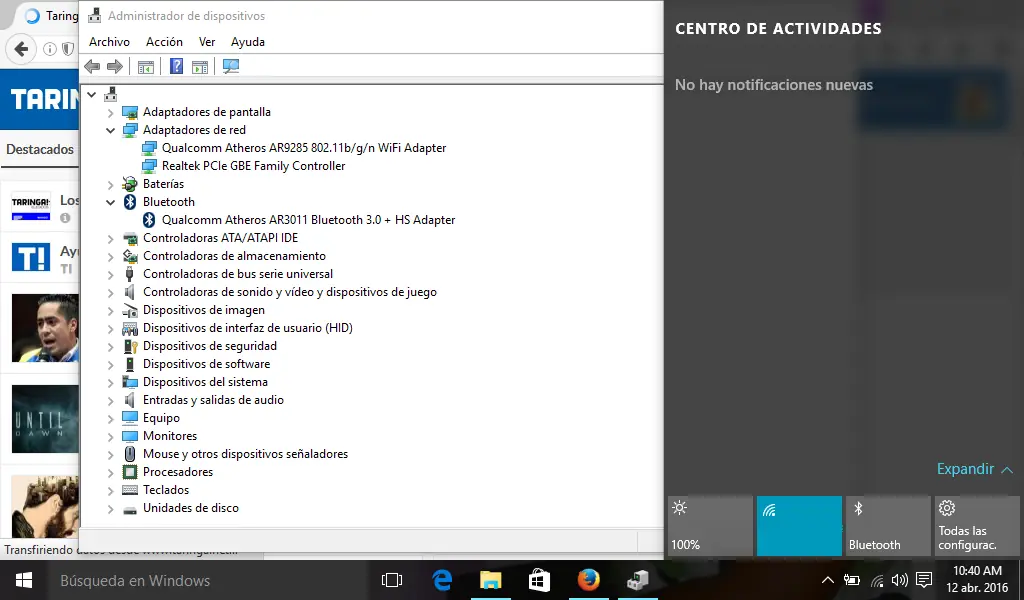Select Qualcomm Atheros AR3011 Bluetooth Adapter
The height and width of the screenshot is (600, 1024).
click(308, 220)
